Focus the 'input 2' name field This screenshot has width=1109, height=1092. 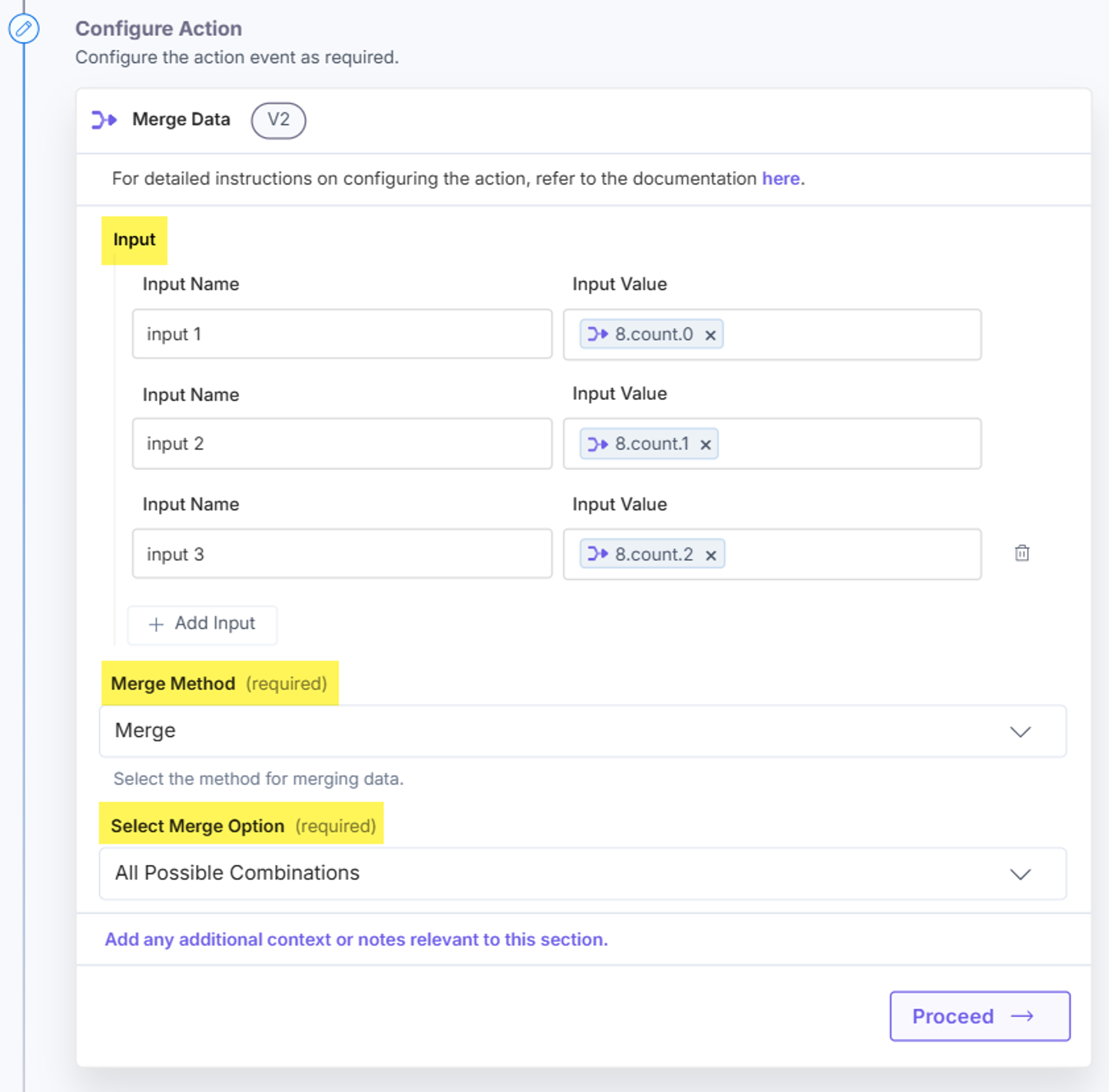pos(342,443)
